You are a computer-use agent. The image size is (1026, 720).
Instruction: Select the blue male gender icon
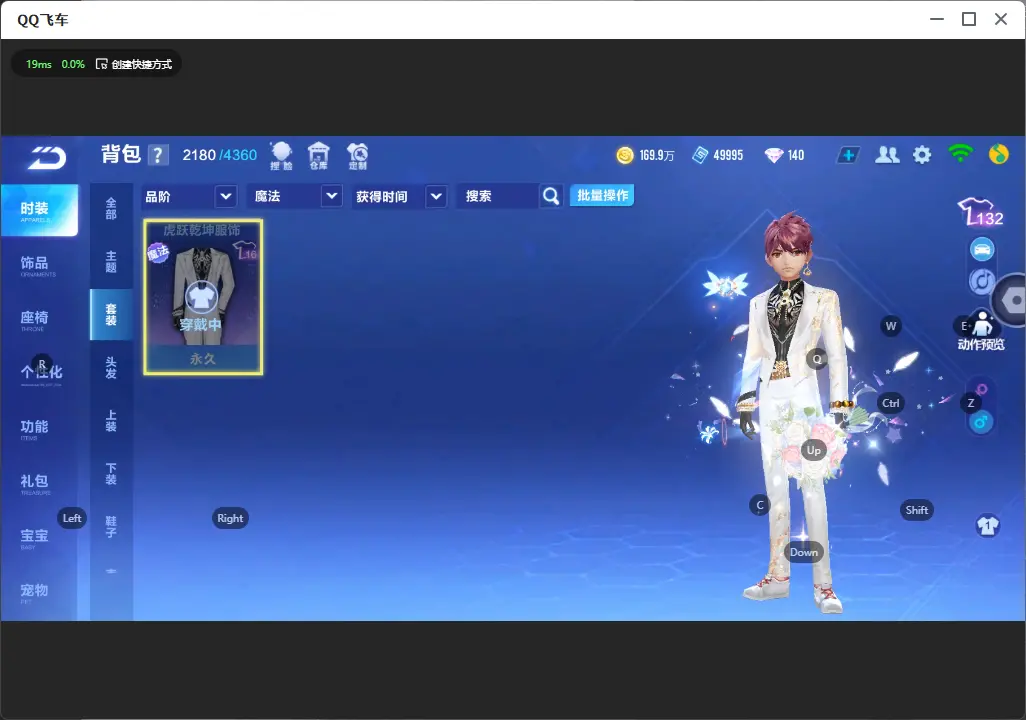point(981,422)
